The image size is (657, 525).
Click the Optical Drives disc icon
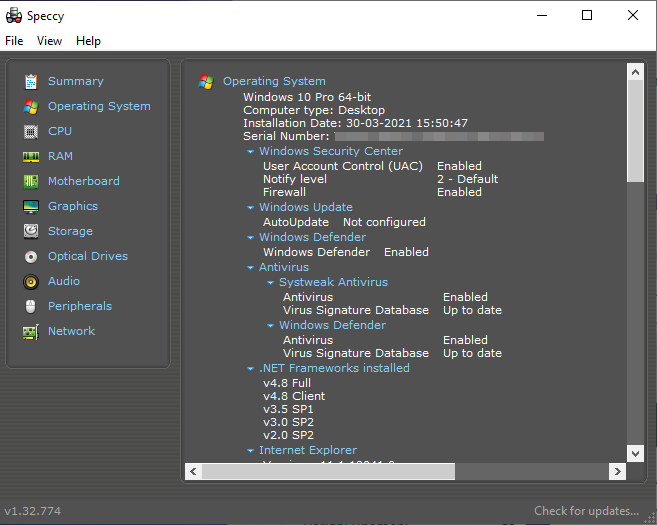click(31, 256)
